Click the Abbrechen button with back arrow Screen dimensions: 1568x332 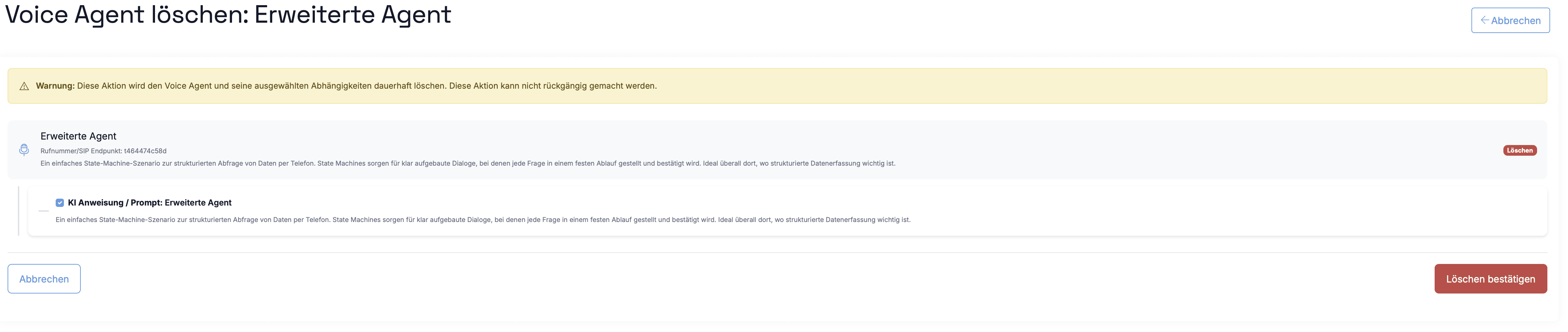1510,20
